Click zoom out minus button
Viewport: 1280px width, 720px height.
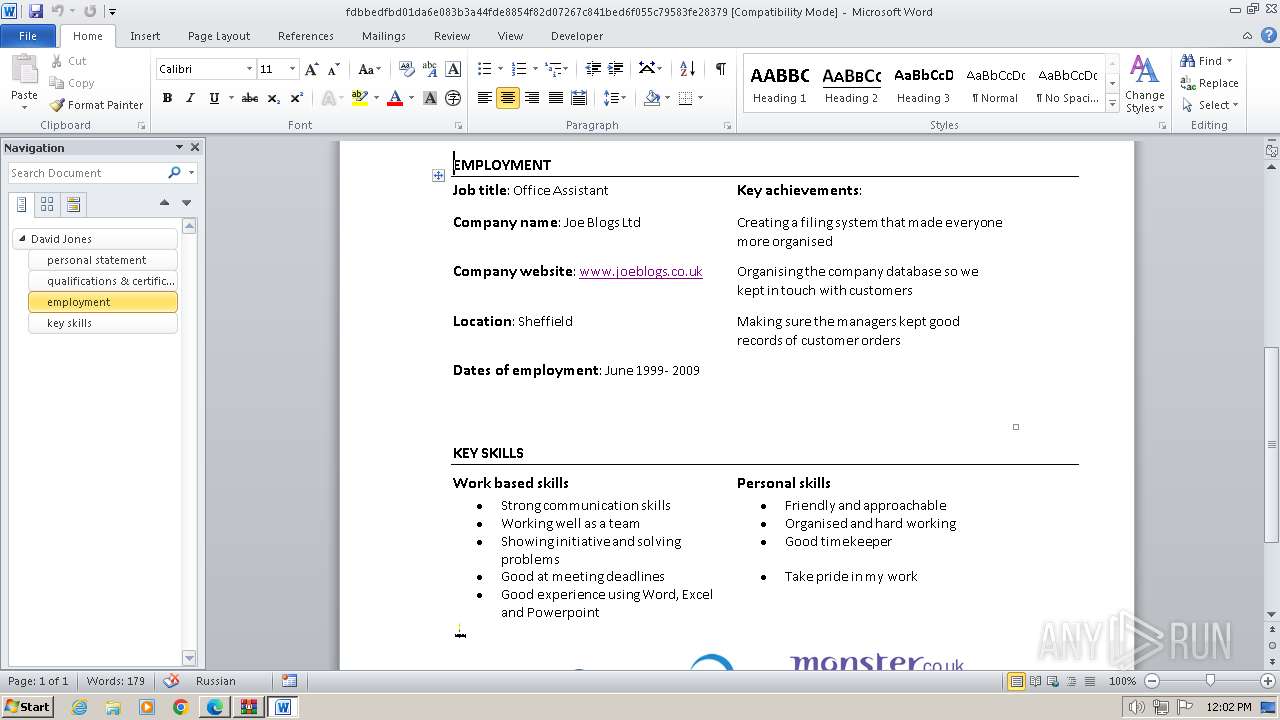(x=1151, y=681)
